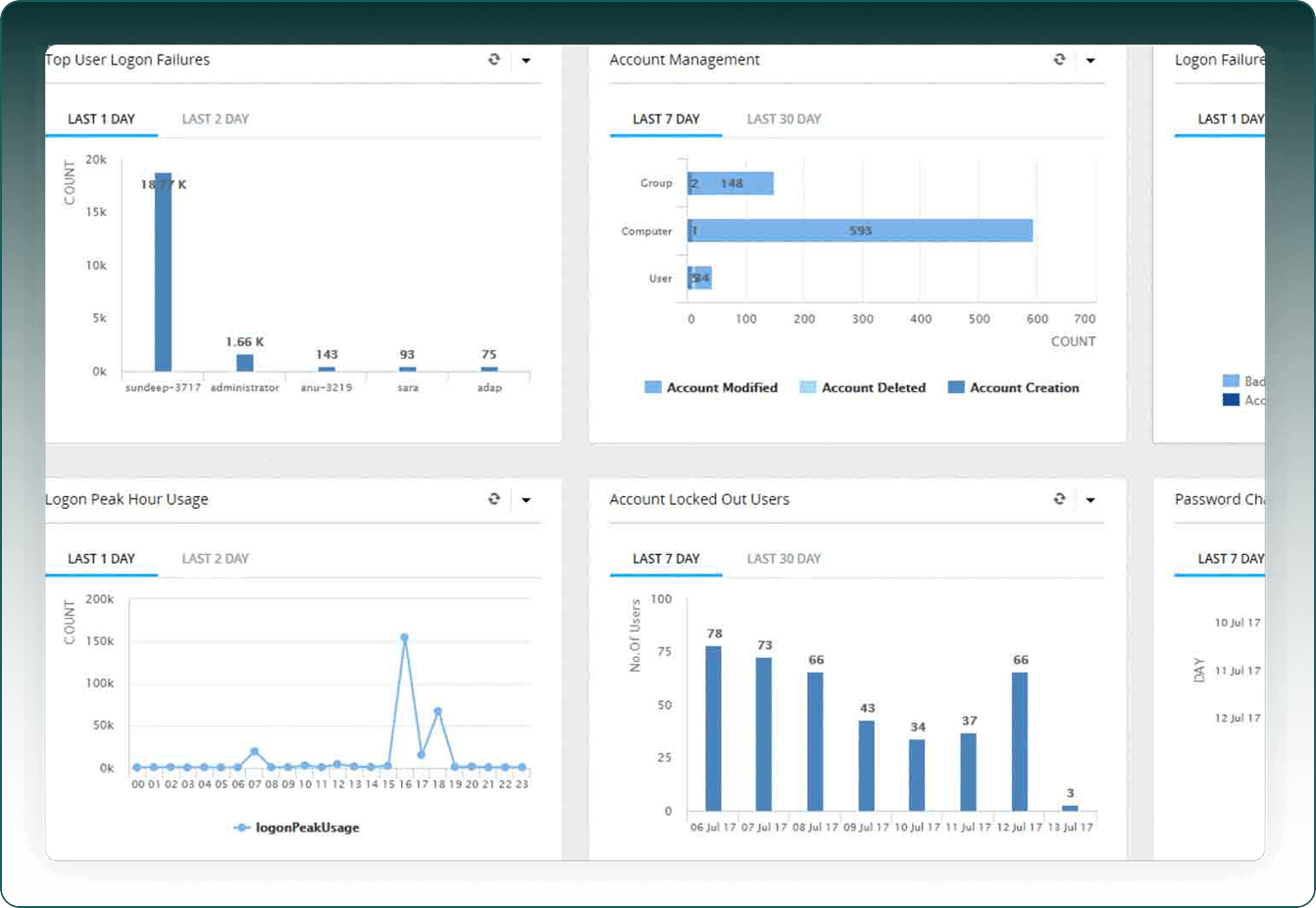Toggle the logonPeakUsage legend entry
The image size is (1316, 908).
click(297, 828)
